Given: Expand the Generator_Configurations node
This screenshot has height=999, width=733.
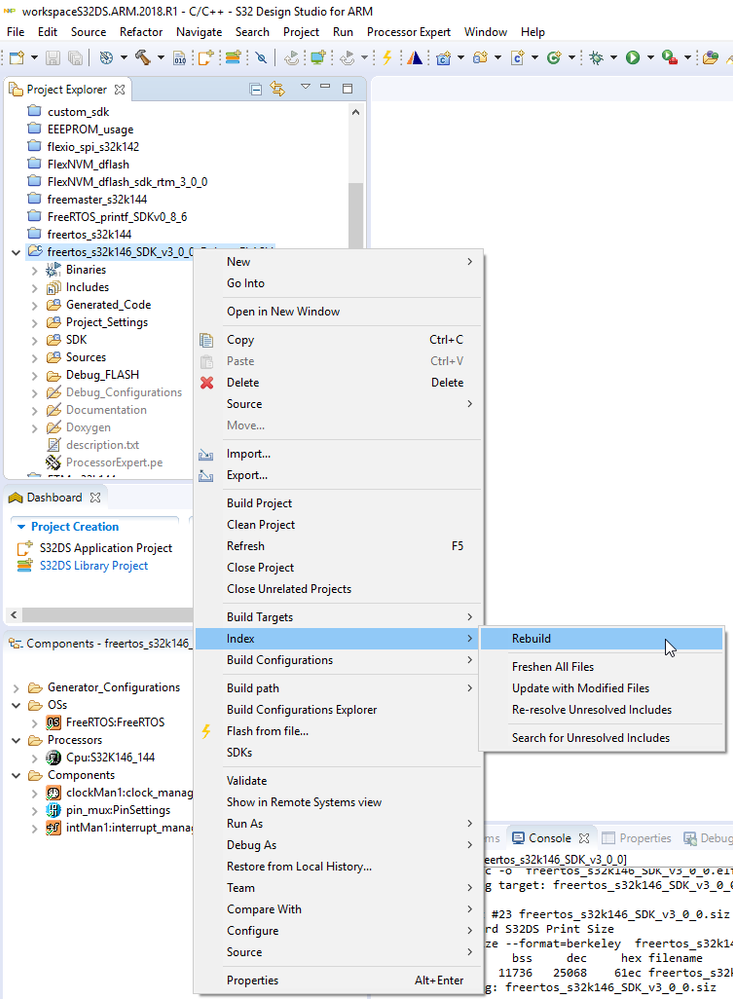Looking at the screenshot, I should (16, 688).
